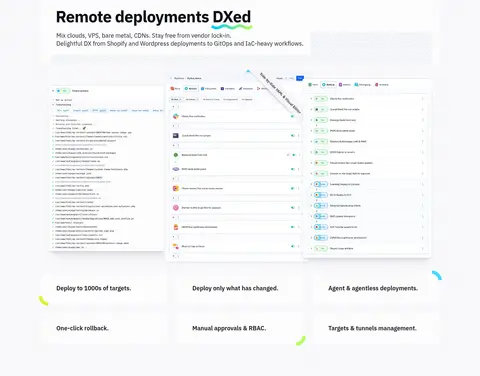Open the green-icon first tab in right panel
Screen dimensions: 480x376
click(x=313, y=85)
